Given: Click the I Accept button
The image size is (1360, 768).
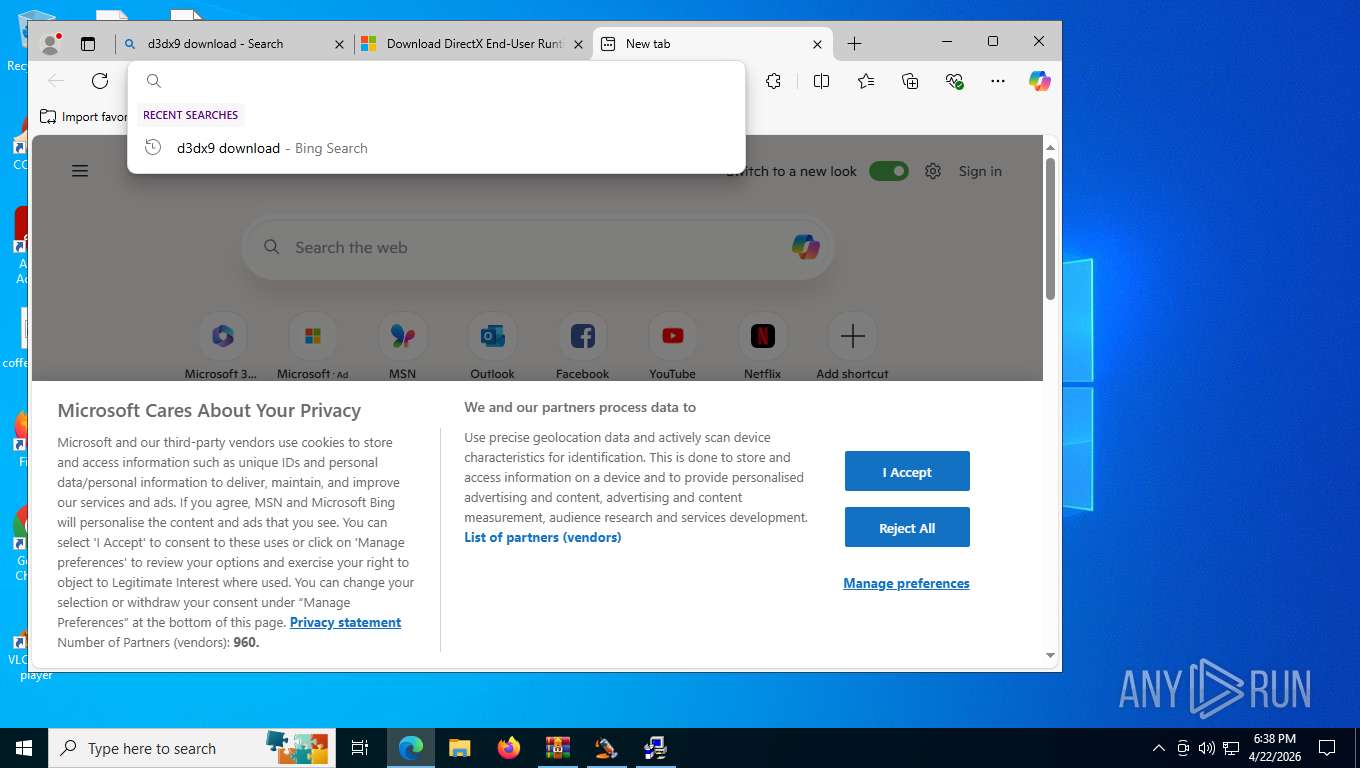Looking at the screenshot, I should 907,471.
